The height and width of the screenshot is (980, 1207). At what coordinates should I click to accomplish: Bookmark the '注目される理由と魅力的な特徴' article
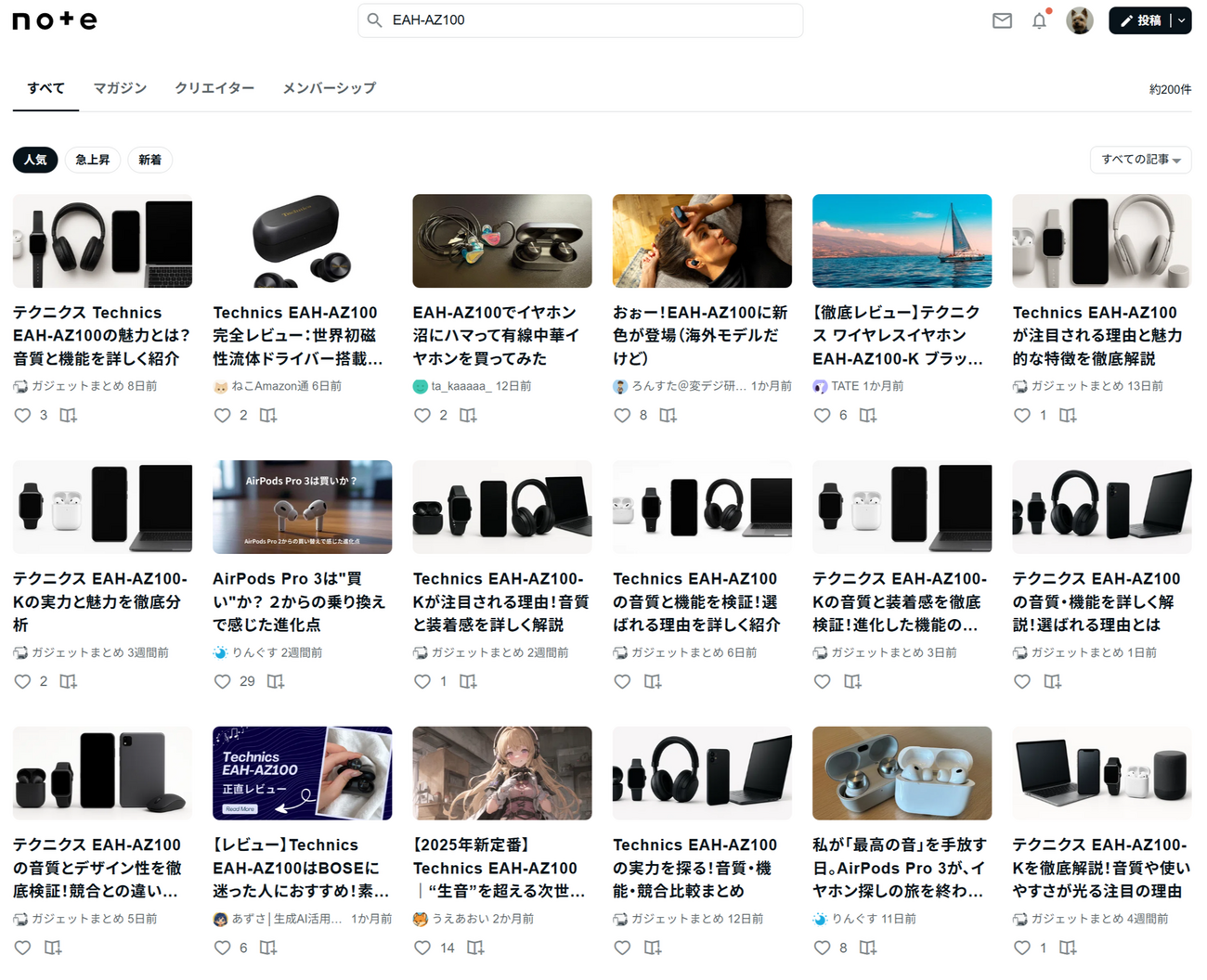pyautogui.click(x=1068, y=416)
